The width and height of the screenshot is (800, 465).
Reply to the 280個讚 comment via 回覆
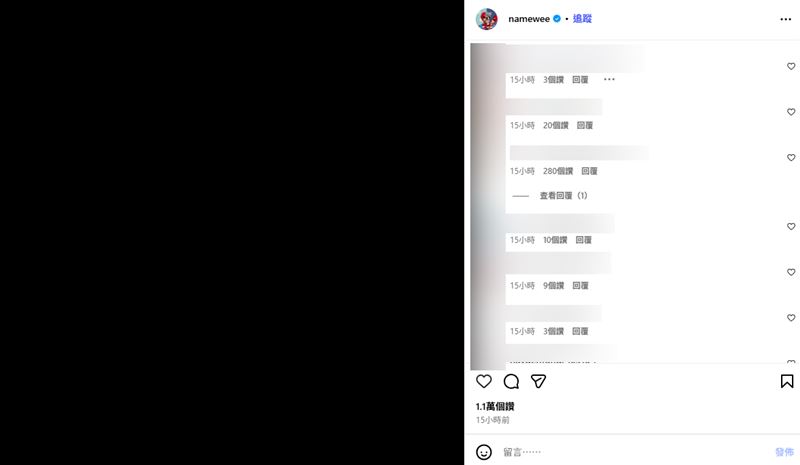coord(589,171)
